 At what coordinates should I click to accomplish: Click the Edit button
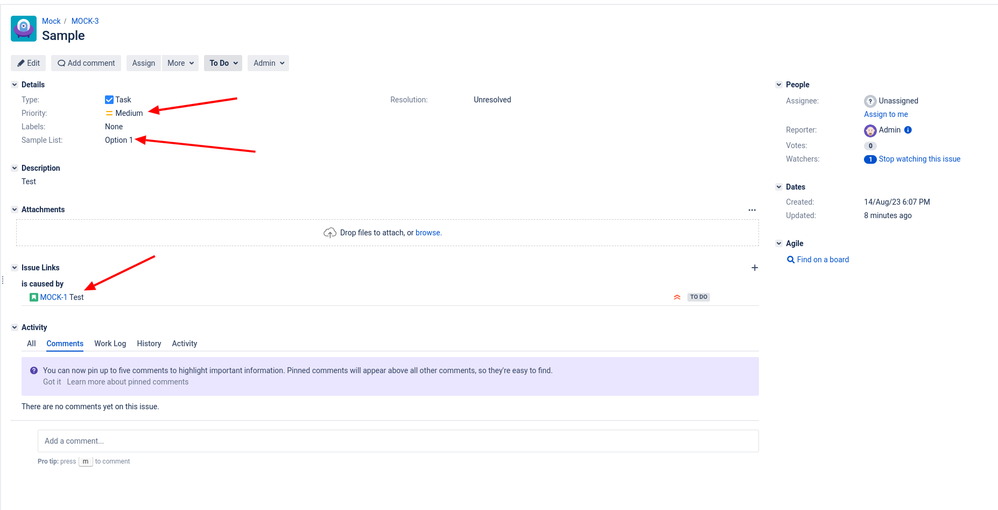coord(29,63)
